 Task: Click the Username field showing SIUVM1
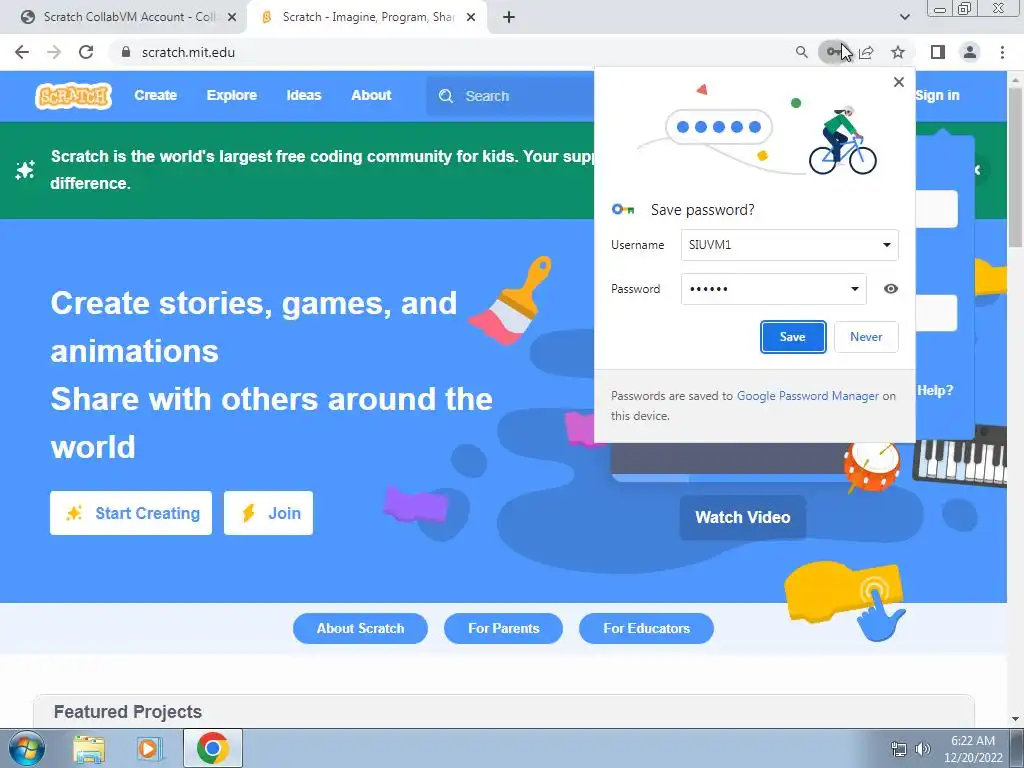pos(790,245)
